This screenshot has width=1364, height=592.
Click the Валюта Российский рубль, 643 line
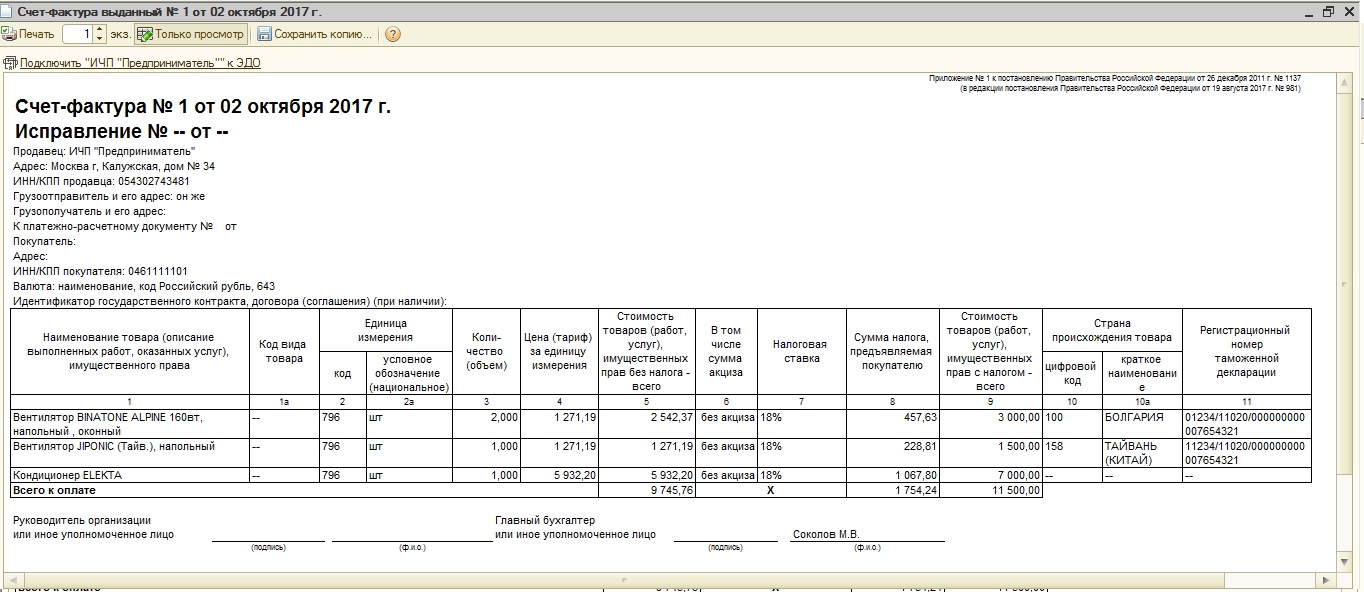pos(144,286)
